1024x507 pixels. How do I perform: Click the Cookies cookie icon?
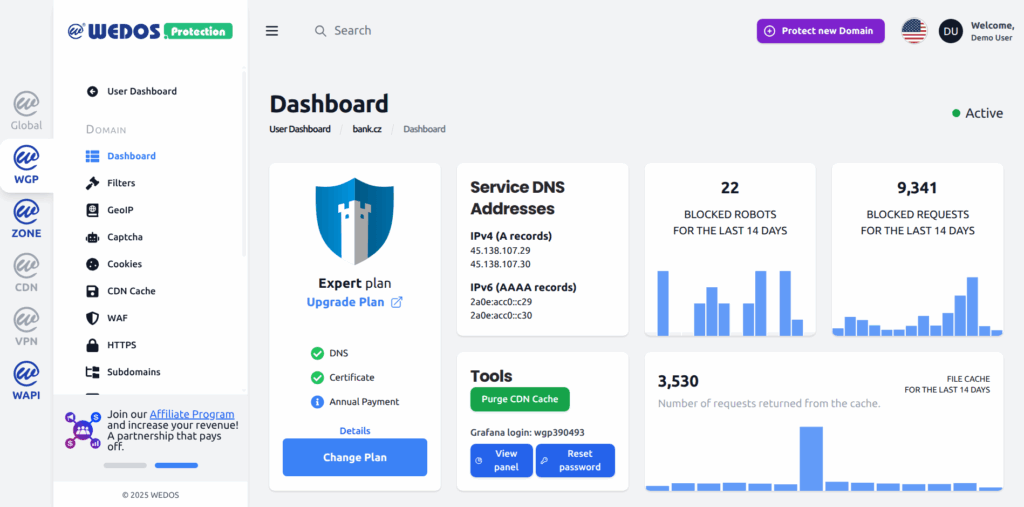92,264
